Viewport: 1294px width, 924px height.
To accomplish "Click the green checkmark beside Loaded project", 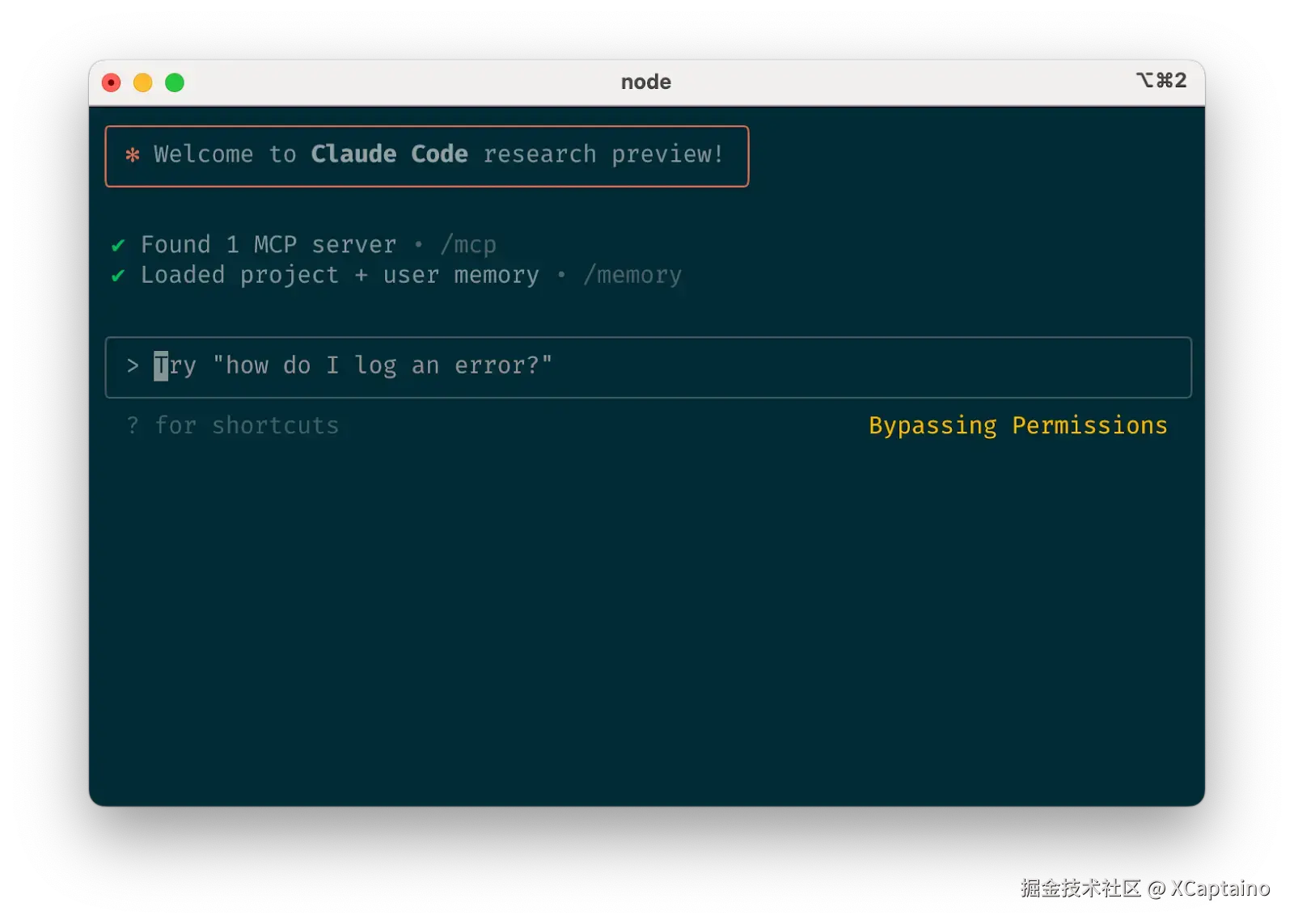I will click(118, 276).
